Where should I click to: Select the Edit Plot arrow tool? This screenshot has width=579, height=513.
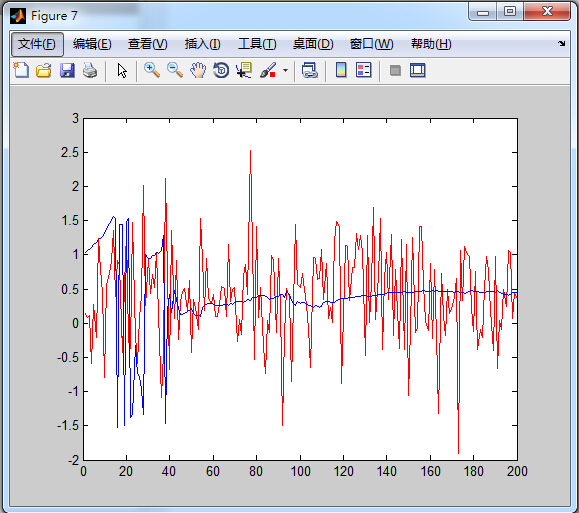[122, 70]
